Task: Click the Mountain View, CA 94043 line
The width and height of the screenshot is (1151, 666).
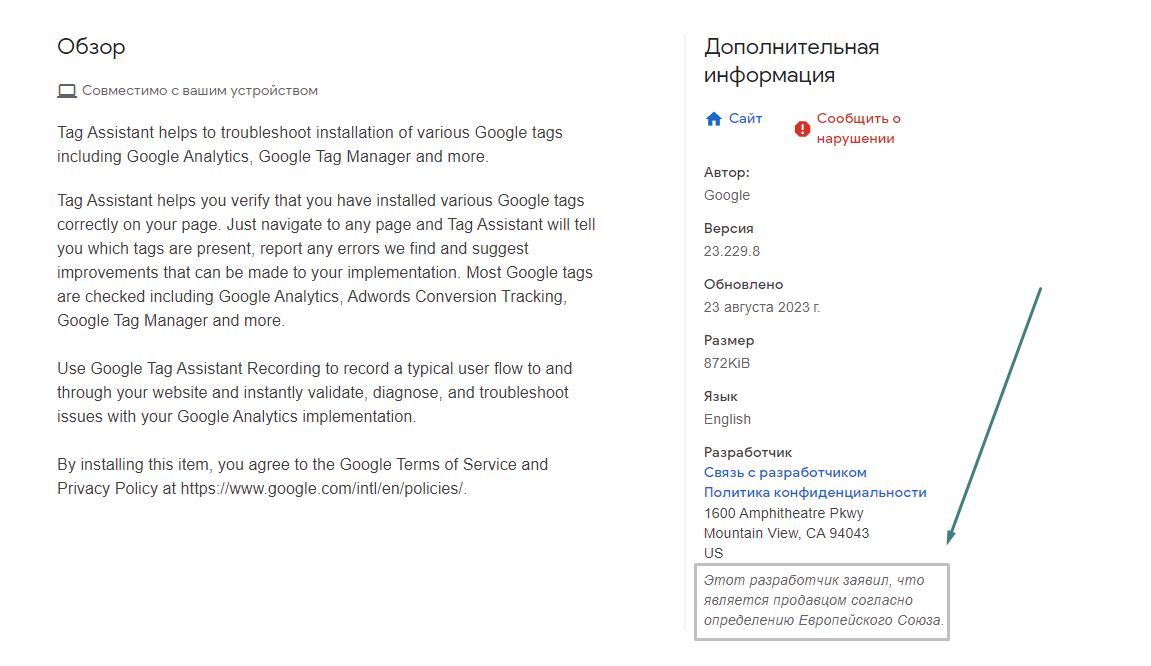Action: [786, 533]
